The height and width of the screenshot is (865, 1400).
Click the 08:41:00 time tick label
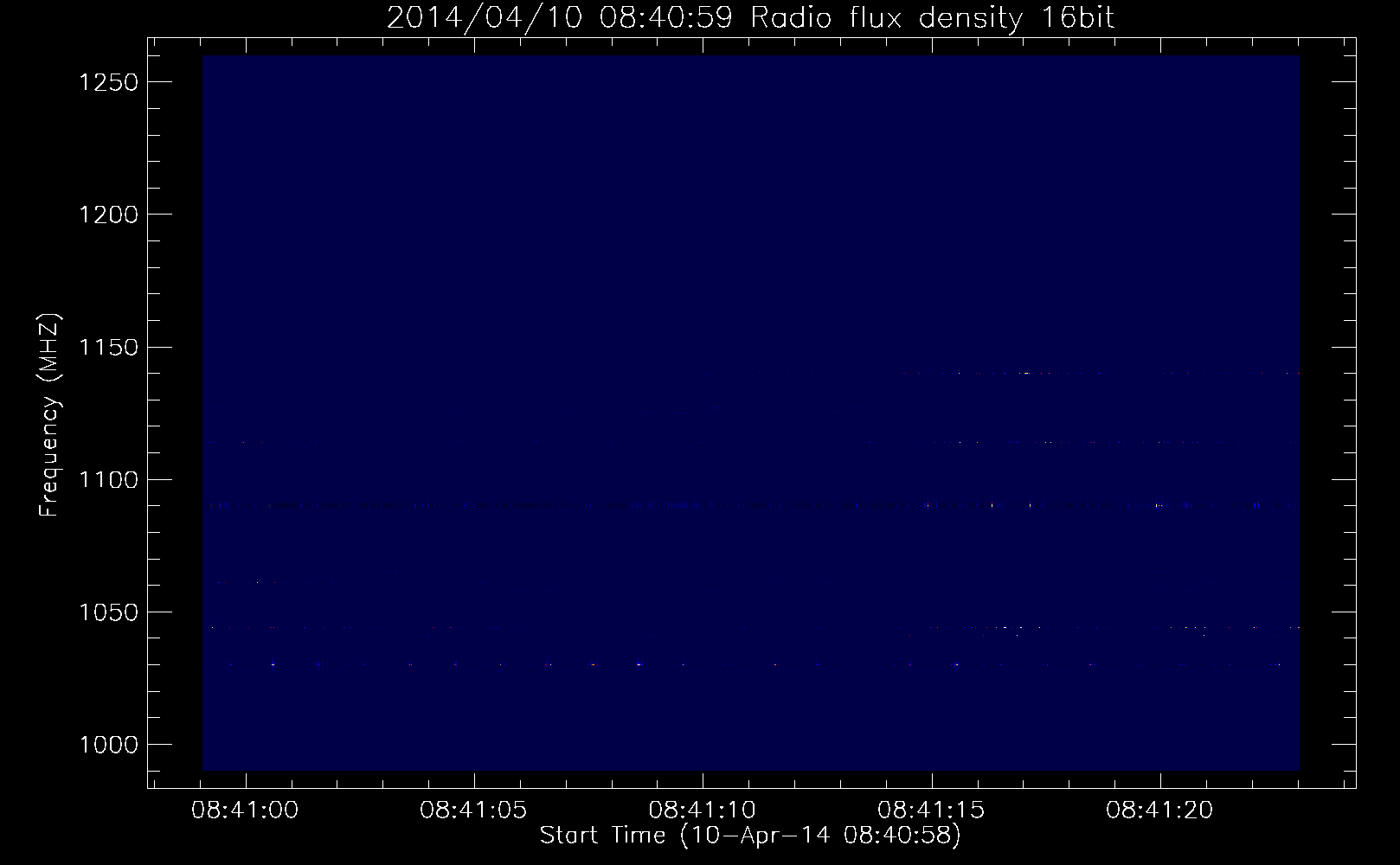click(245, 811)
